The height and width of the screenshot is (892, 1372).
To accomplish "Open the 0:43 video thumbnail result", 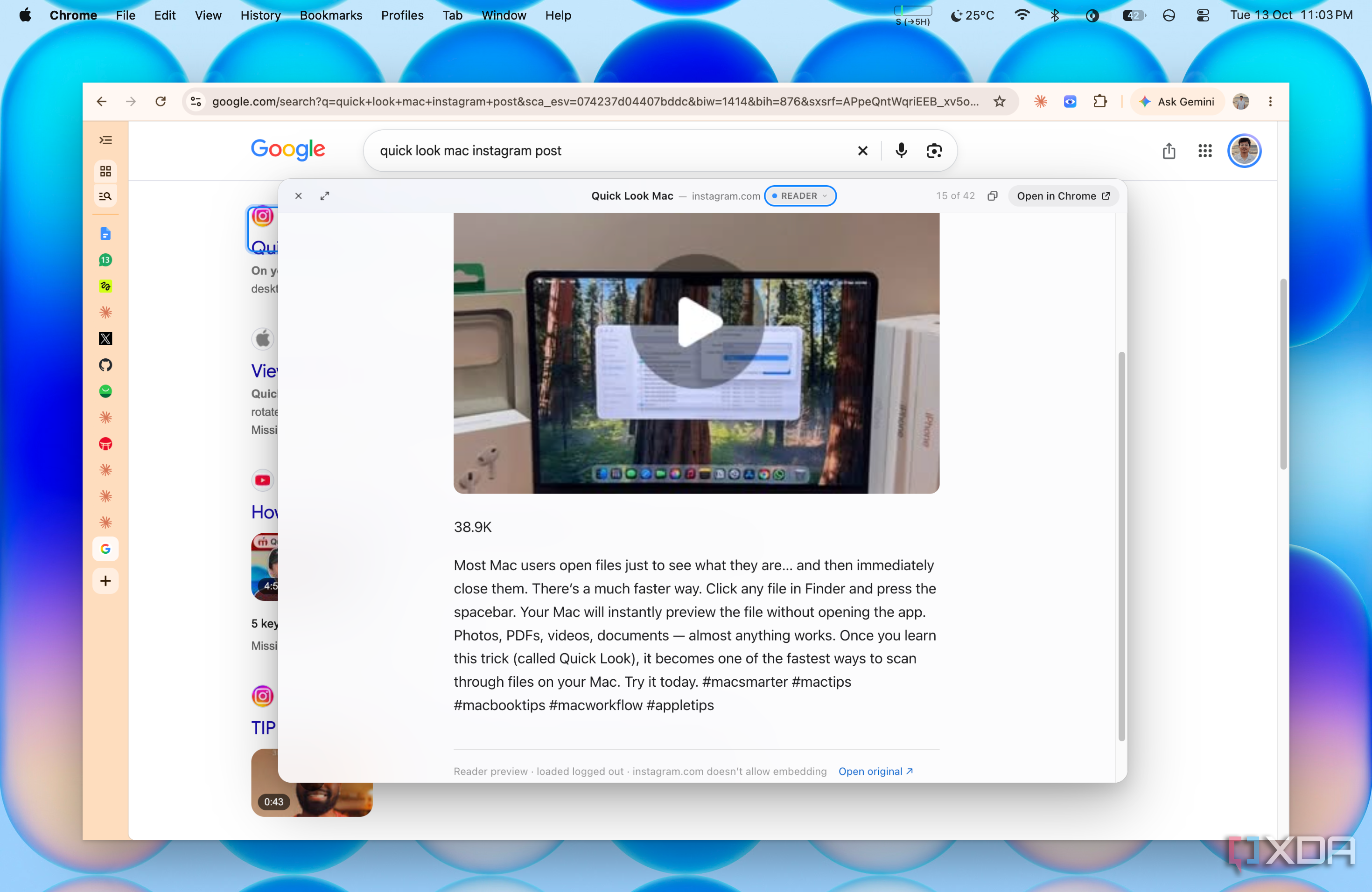I will [x=312, y=782].
